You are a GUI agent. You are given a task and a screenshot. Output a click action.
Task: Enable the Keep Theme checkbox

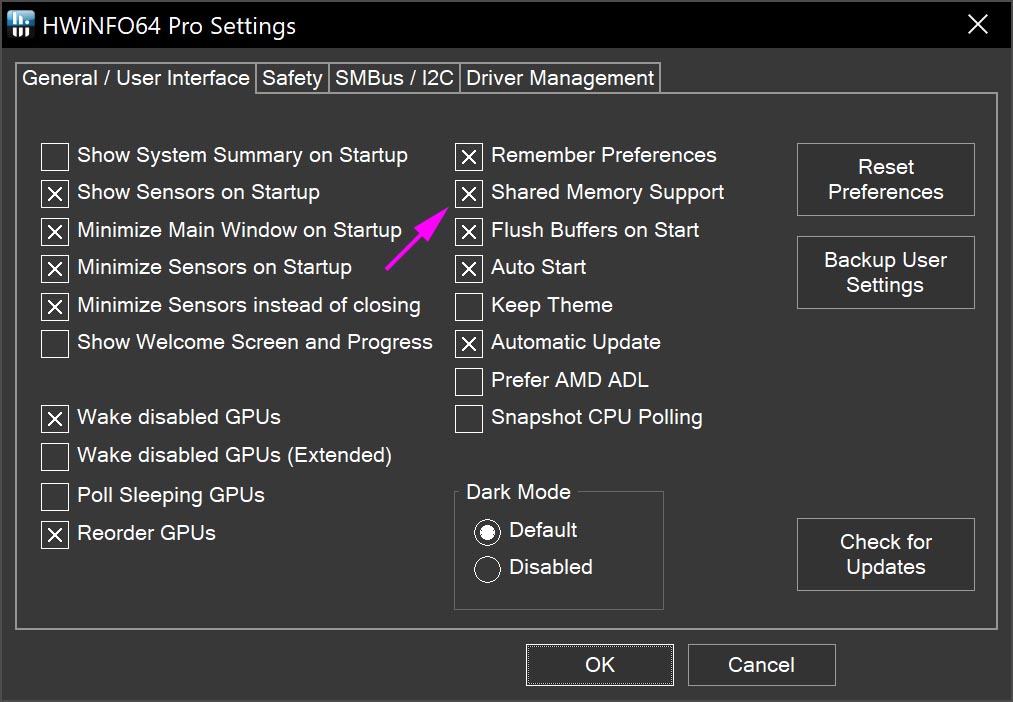(x=469, y=306)
